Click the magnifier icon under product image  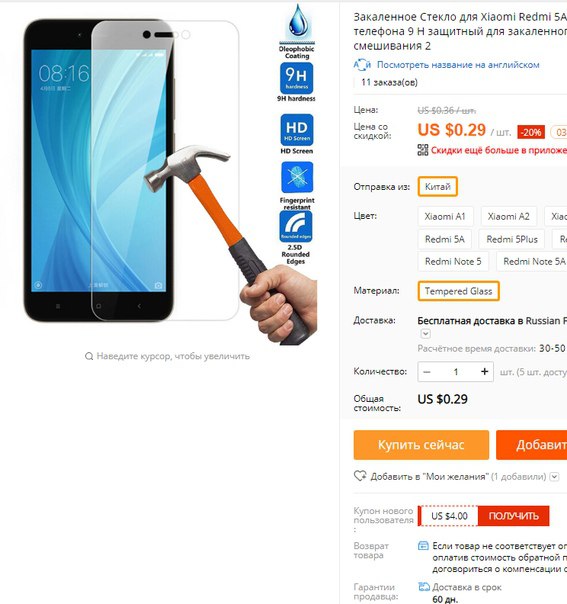pyautogui.click(x=89, y=356)
